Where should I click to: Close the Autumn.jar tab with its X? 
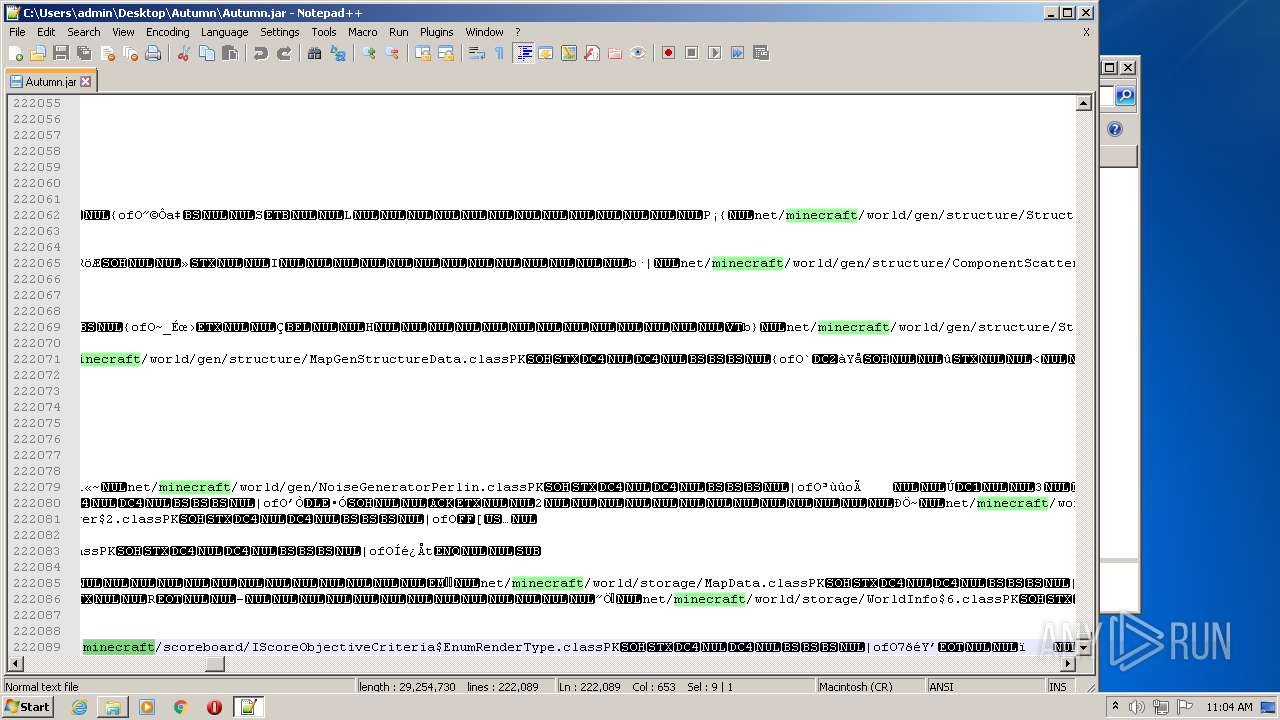(x=86, y=82)
